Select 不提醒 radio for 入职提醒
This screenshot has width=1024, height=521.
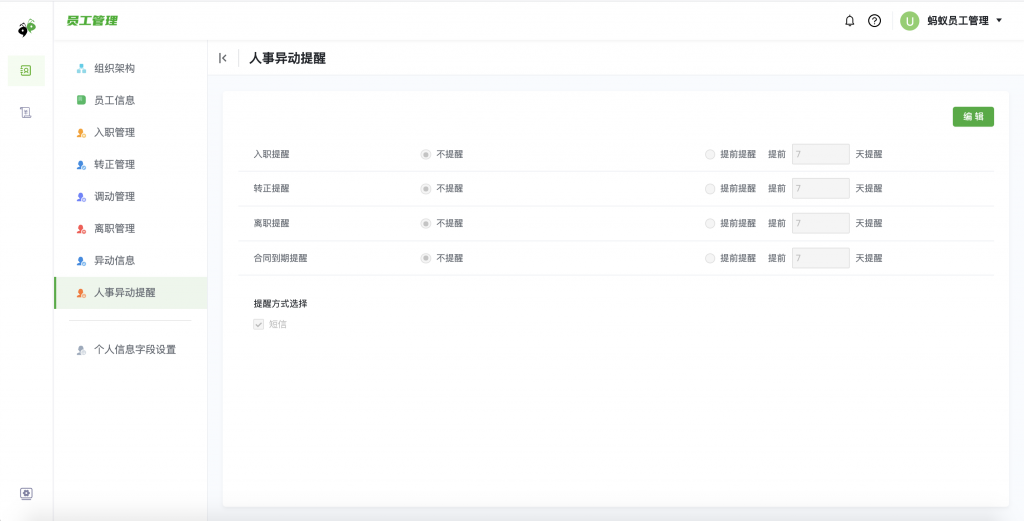[426, 155]
